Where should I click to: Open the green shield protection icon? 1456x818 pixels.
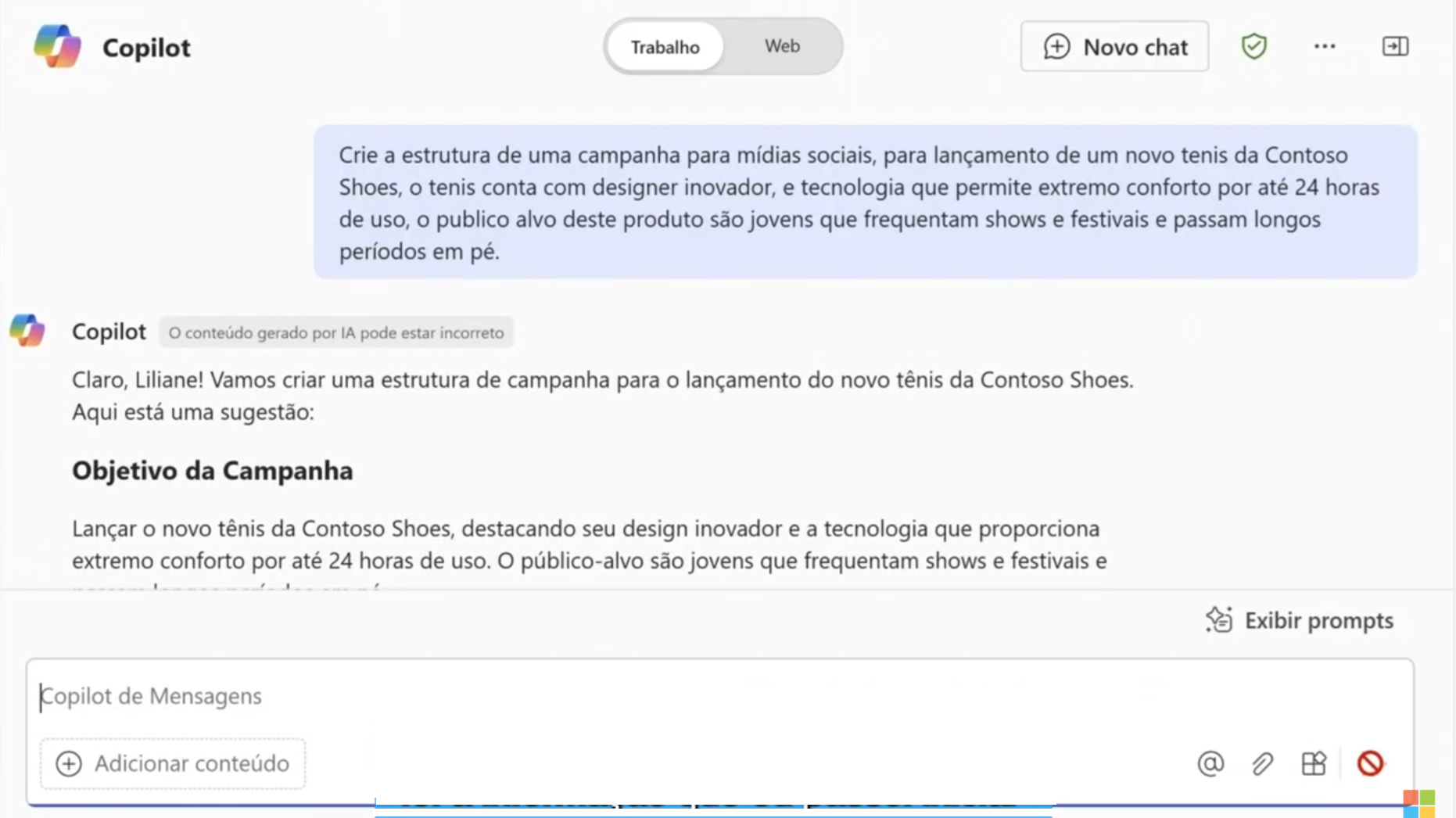tap(1254, 47)
